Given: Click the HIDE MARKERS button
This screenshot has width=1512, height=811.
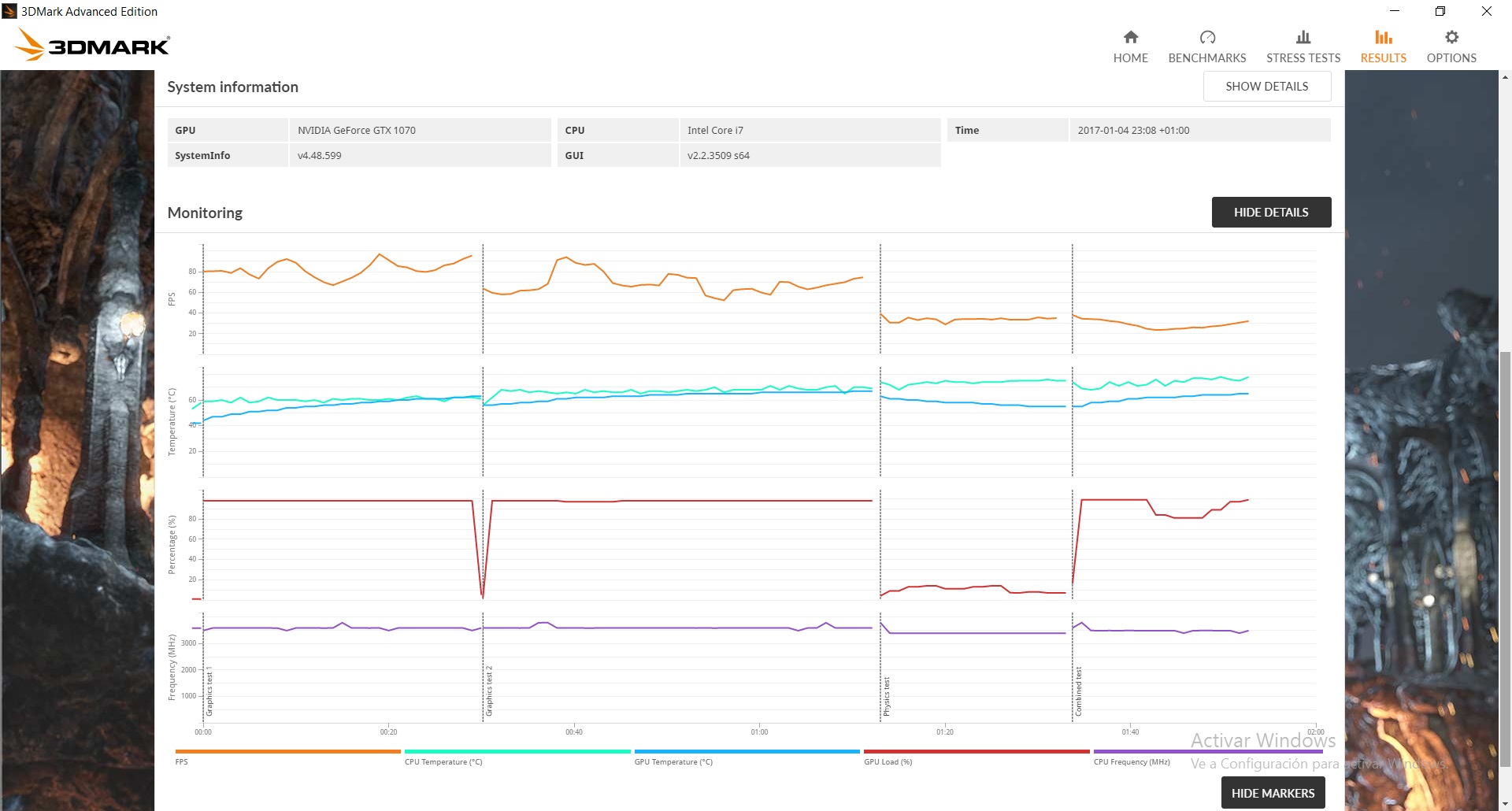Looking at the screenshot, I should 1273,793.
